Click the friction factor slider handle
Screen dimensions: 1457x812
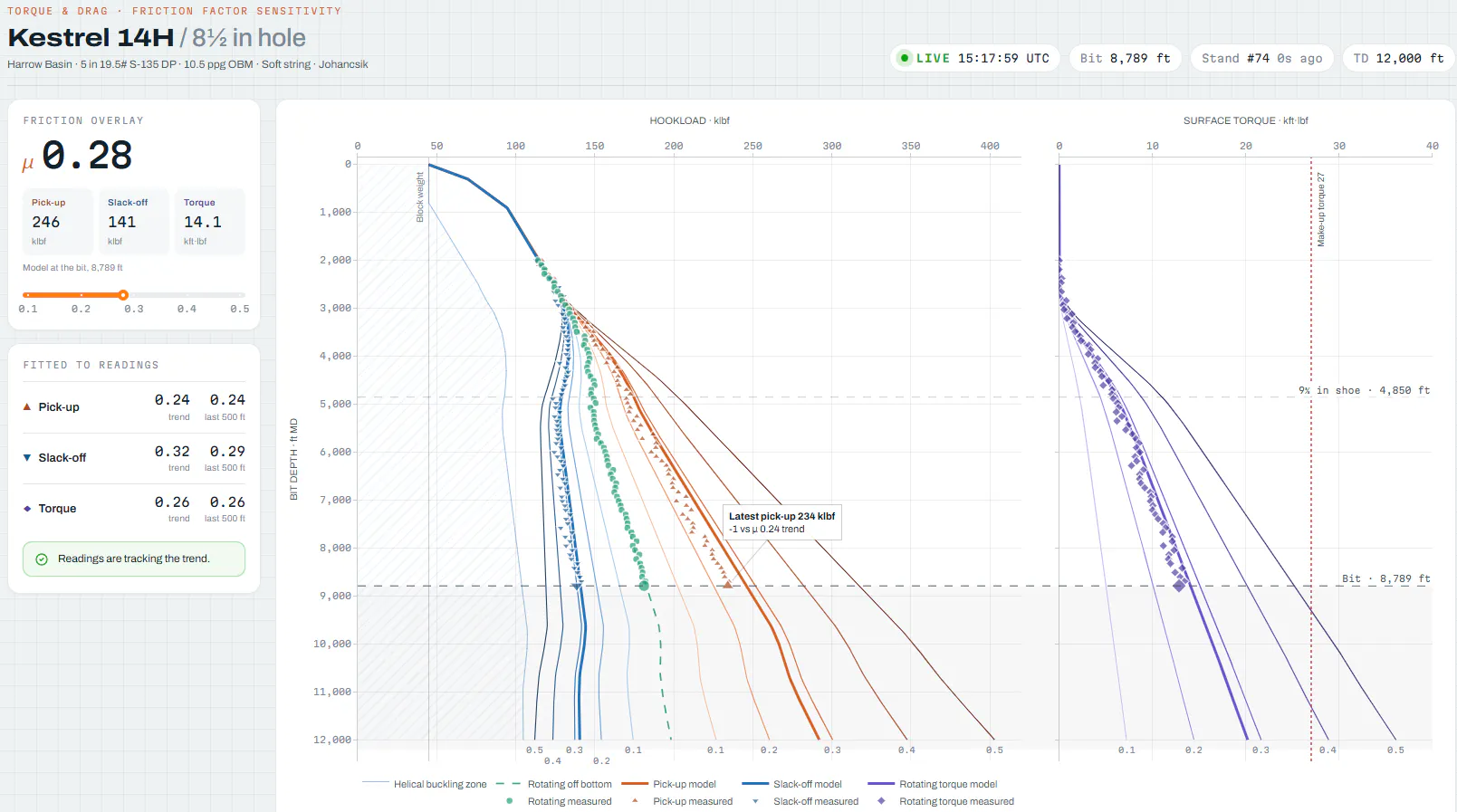pos(123,295)
